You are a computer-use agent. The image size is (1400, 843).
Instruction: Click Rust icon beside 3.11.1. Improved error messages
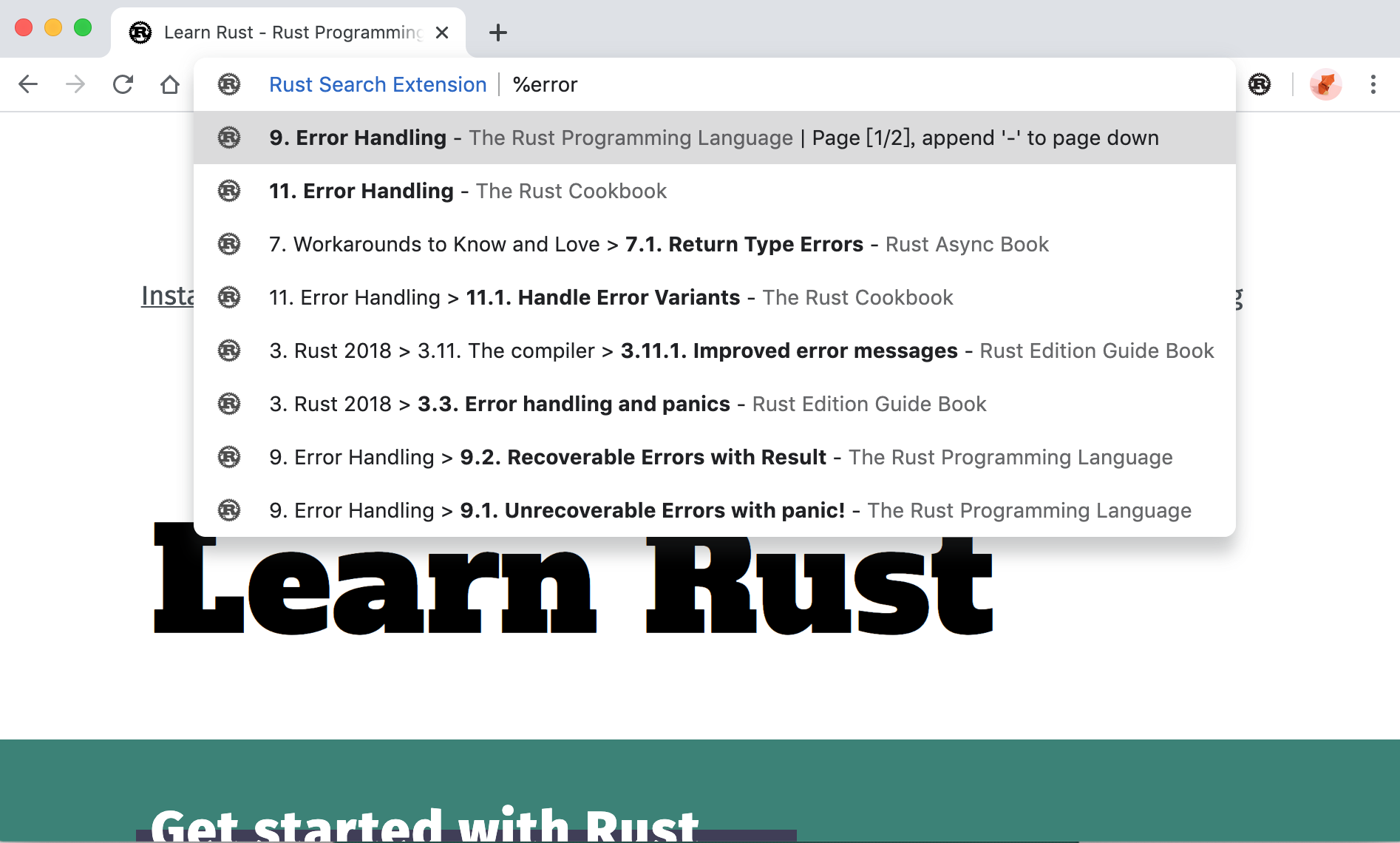pos(229,351)
